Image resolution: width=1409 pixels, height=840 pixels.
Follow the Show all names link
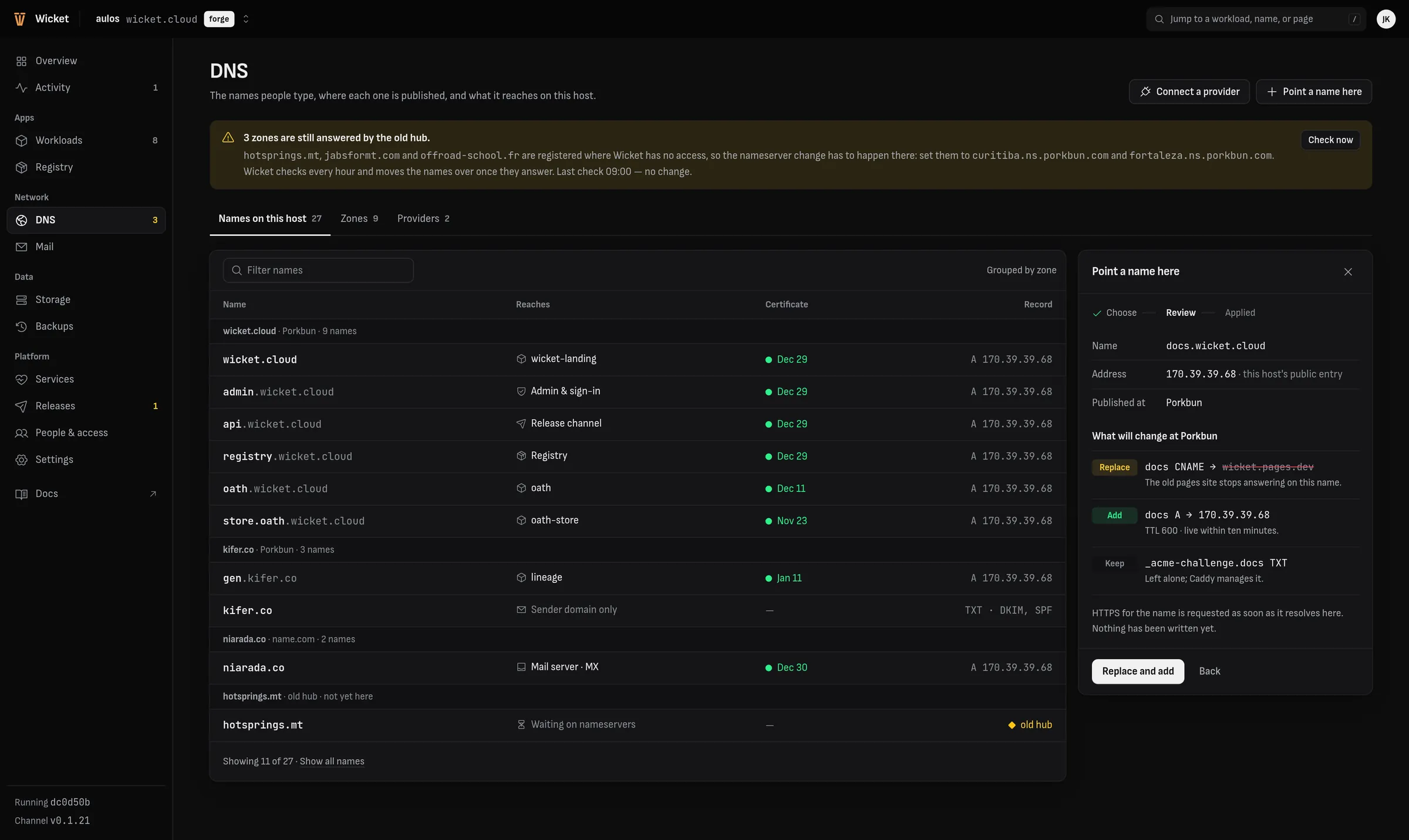(x=332, y=761)
